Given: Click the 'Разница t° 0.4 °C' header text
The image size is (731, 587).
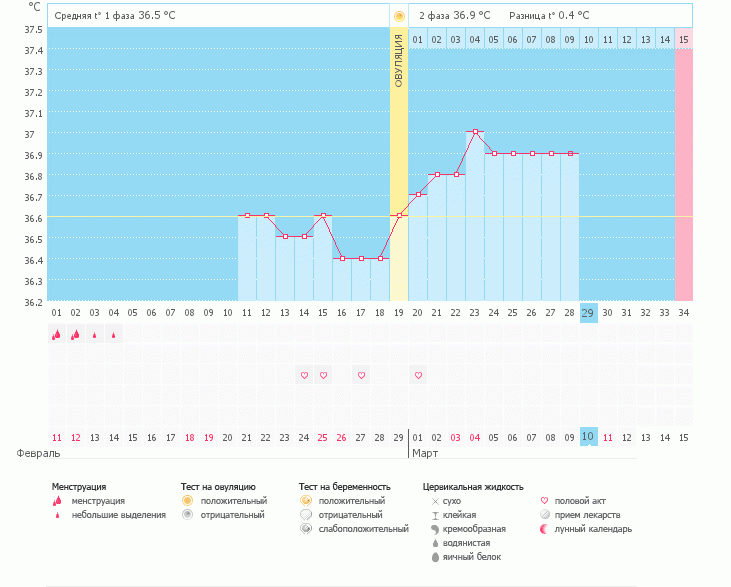Looking at the screenshot, I should click(549, 16).
